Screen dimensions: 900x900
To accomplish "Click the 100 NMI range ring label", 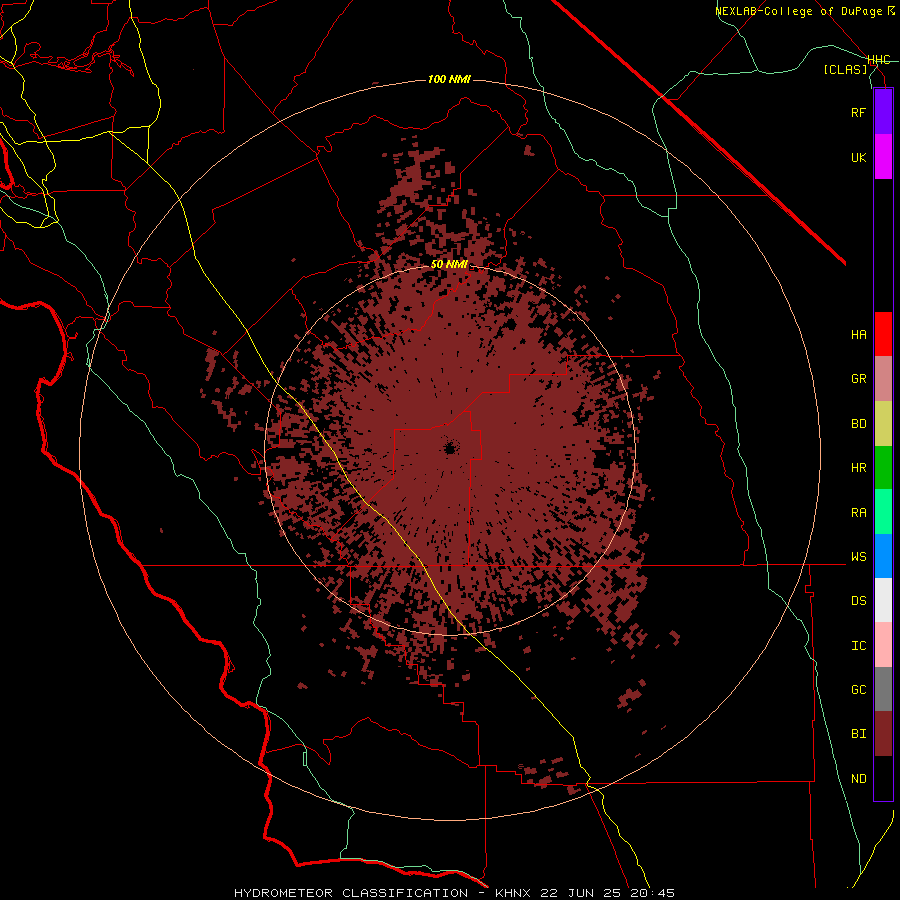I will [449, 79].
